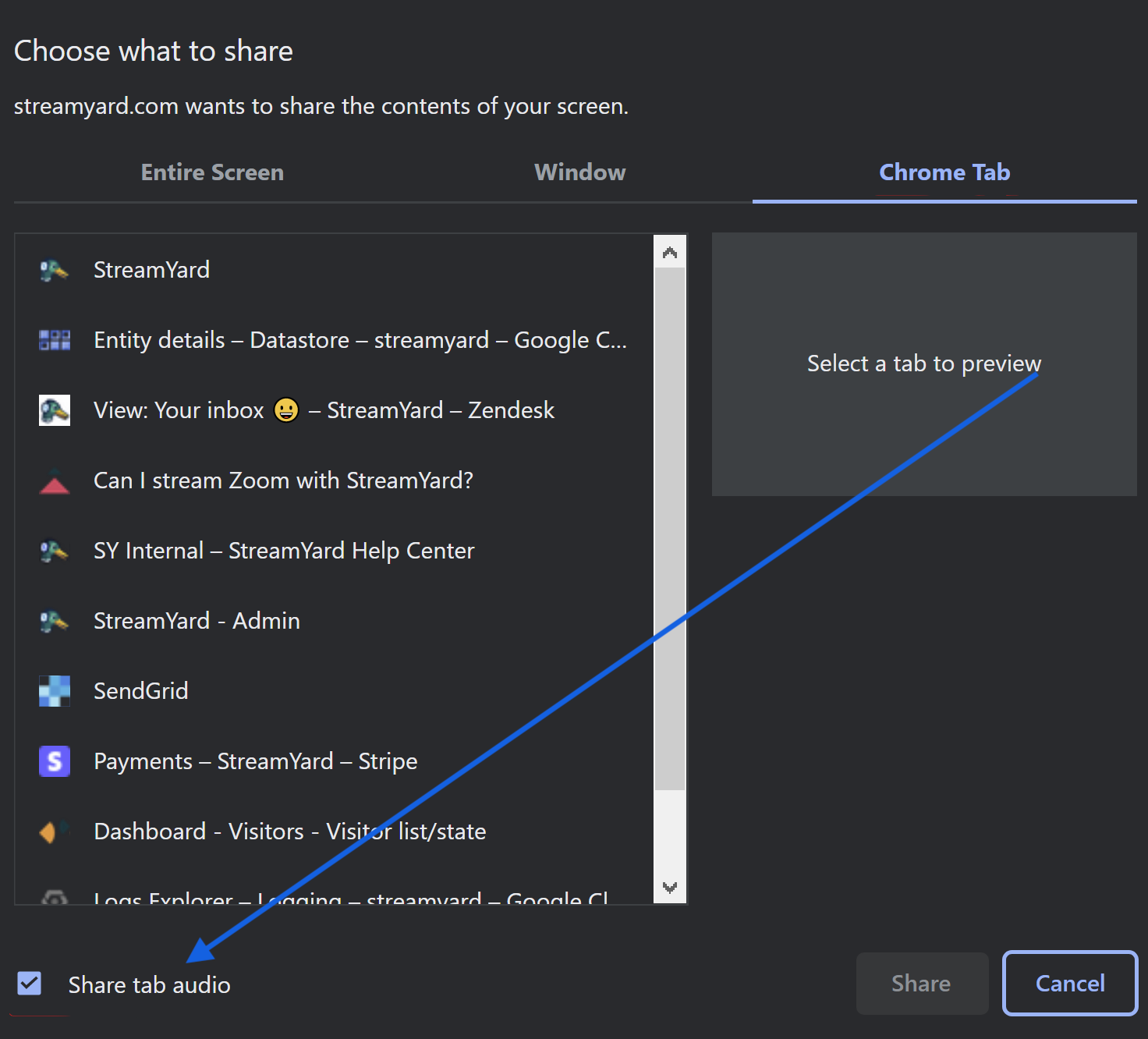
Task: Select the "SendGrid" tab entry
Action: pyautogui.click(x=335, y=691)
